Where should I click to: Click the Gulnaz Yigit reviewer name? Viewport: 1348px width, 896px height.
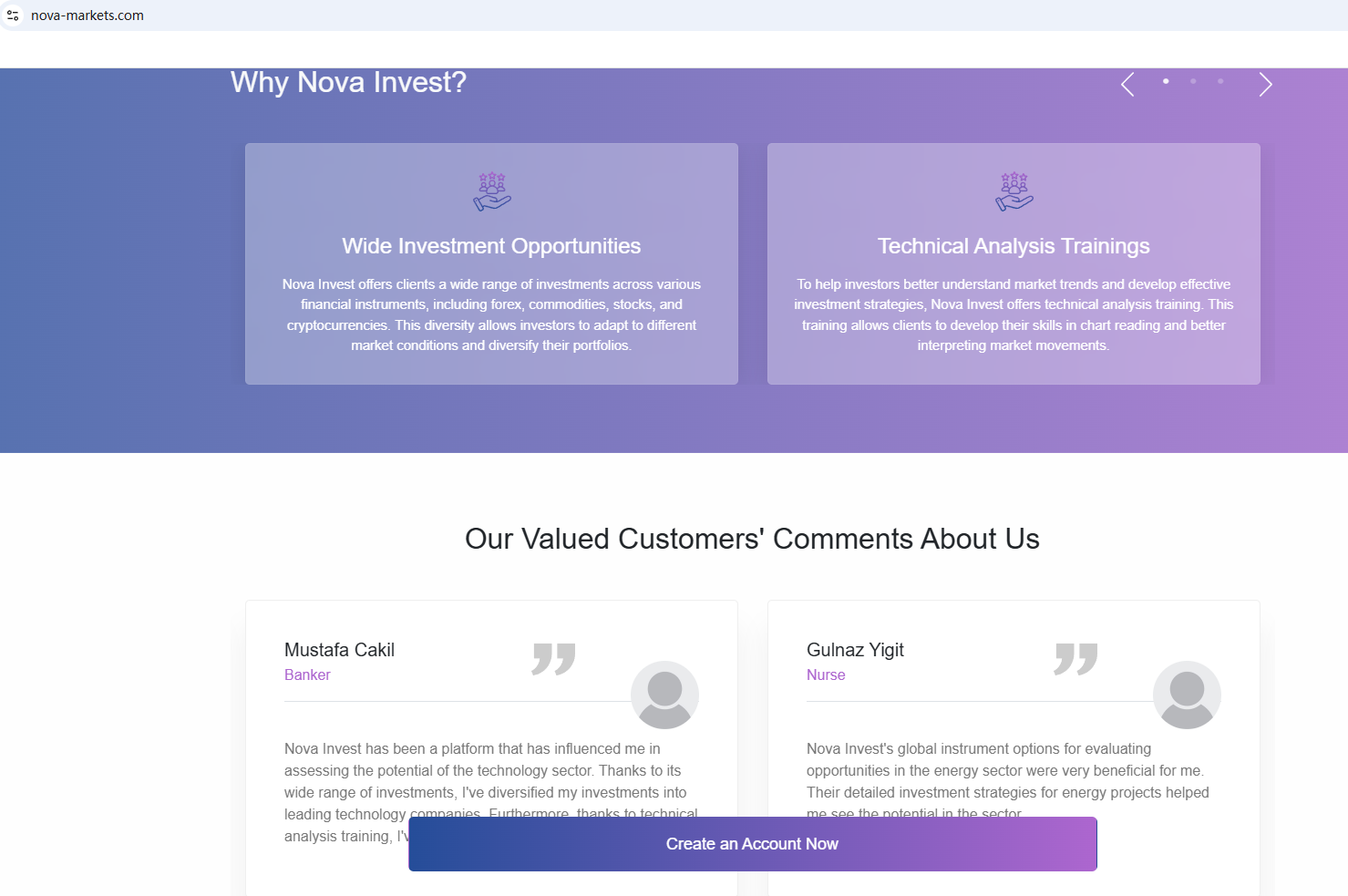pos(855,650)
